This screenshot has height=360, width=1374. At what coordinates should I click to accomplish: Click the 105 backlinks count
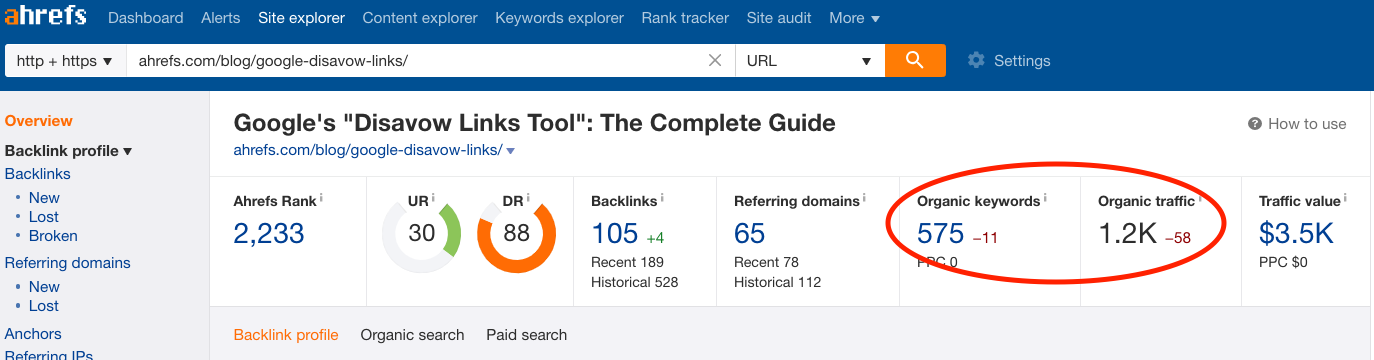[x=614, y=234]
